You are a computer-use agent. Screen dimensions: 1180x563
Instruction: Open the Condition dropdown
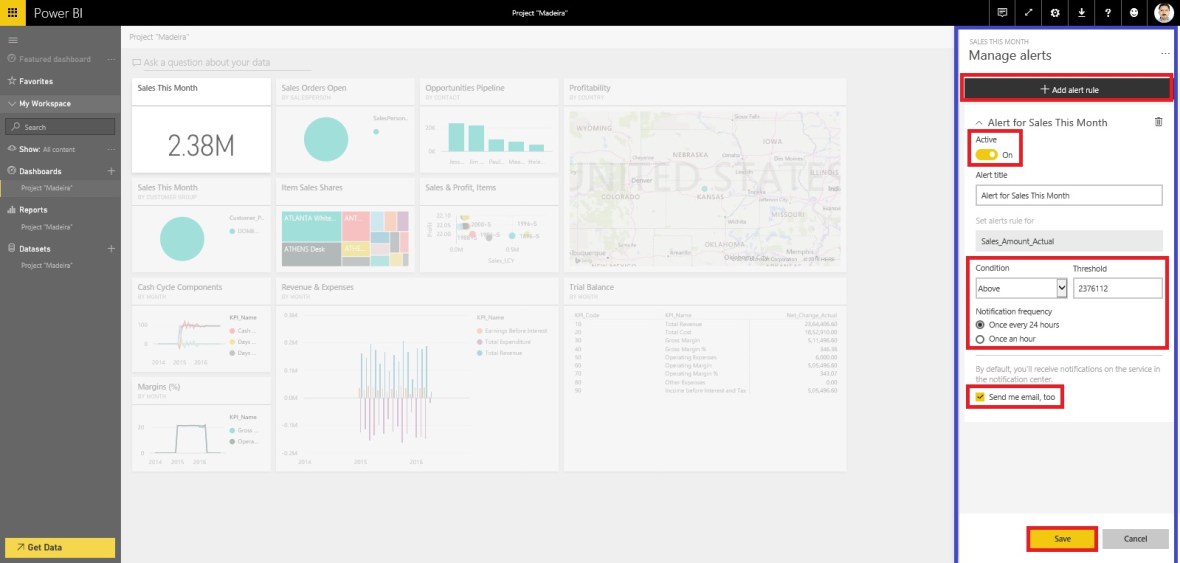1021,288
